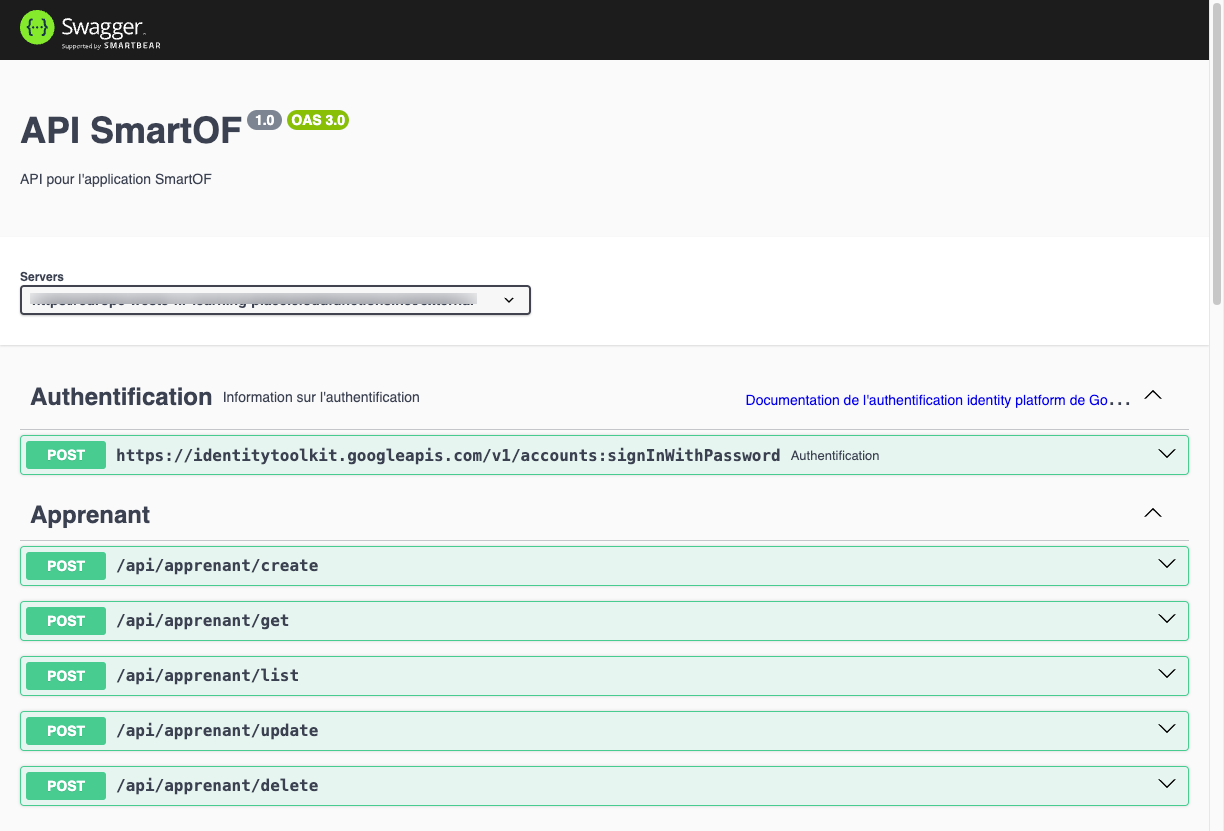Click the /api/apprenant/update path text

(x=217, y=731)
